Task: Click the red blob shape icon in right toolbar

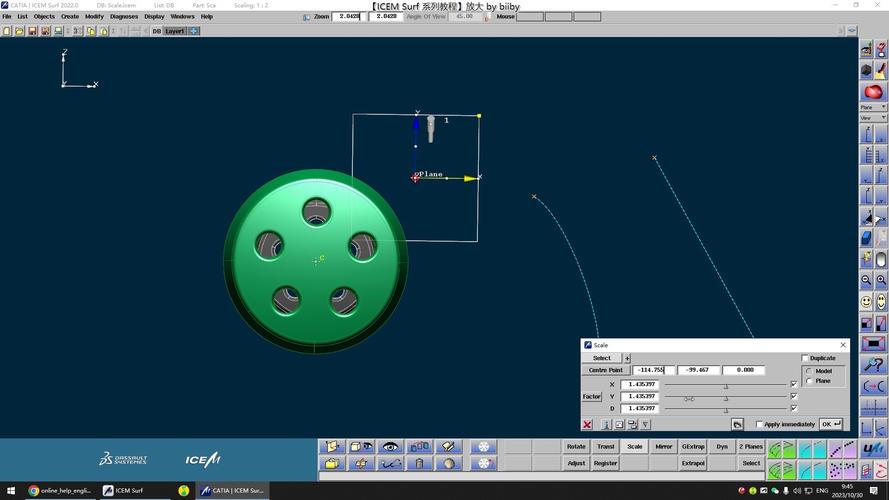Action: (x=873, y=91)
